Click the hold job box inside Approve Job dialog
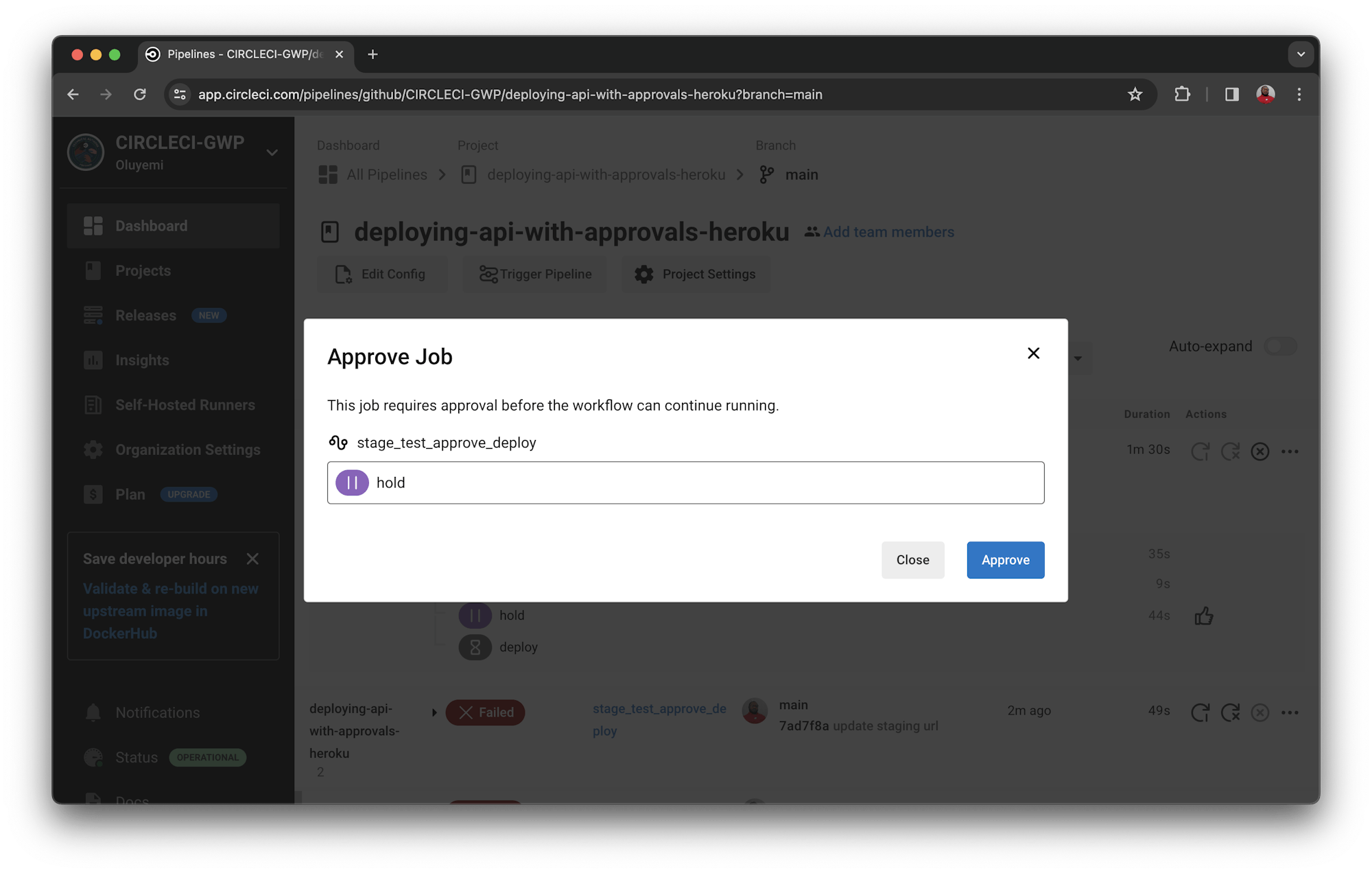1372x873 pixels. [x=686, y=482]
